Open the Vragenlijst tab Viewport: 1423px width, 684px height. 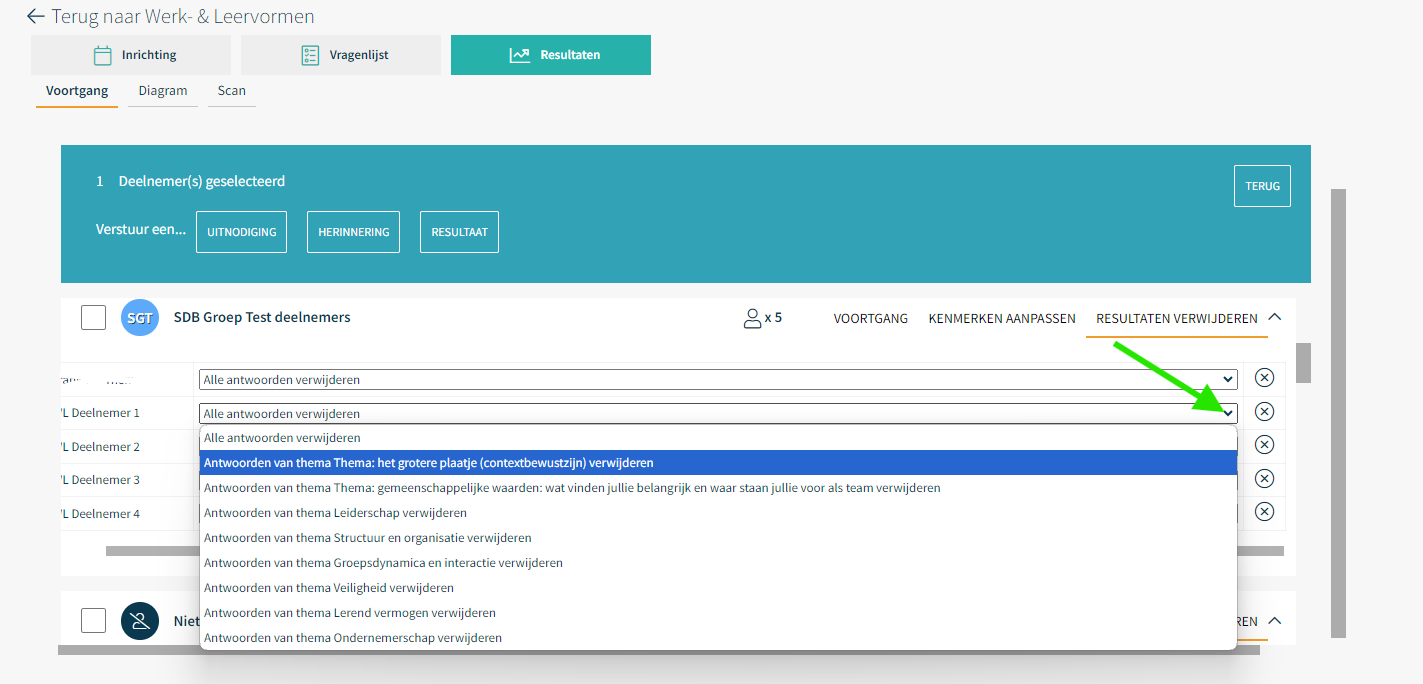coord(340,55)
